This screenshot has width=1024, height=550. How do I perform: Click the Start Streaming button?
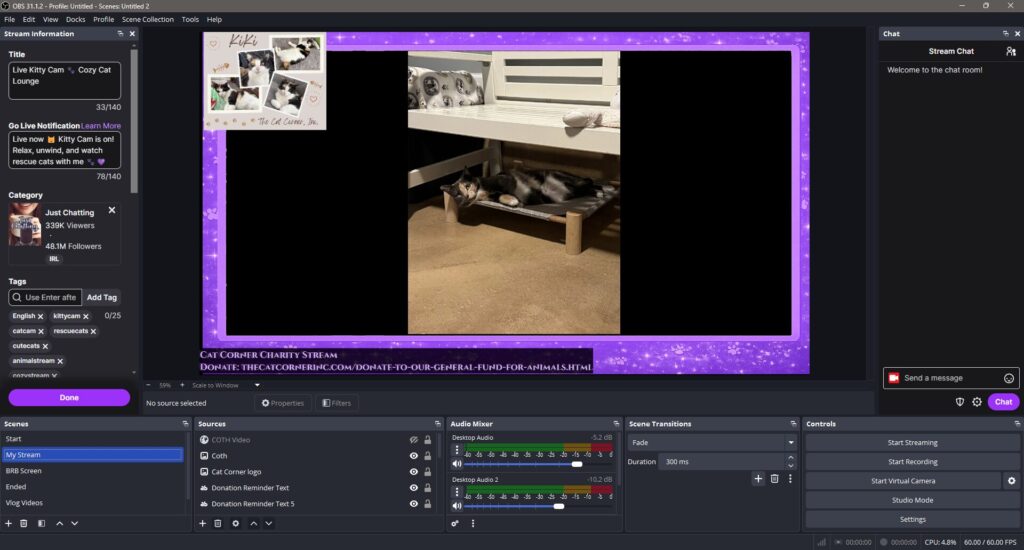tap(911, 442)
